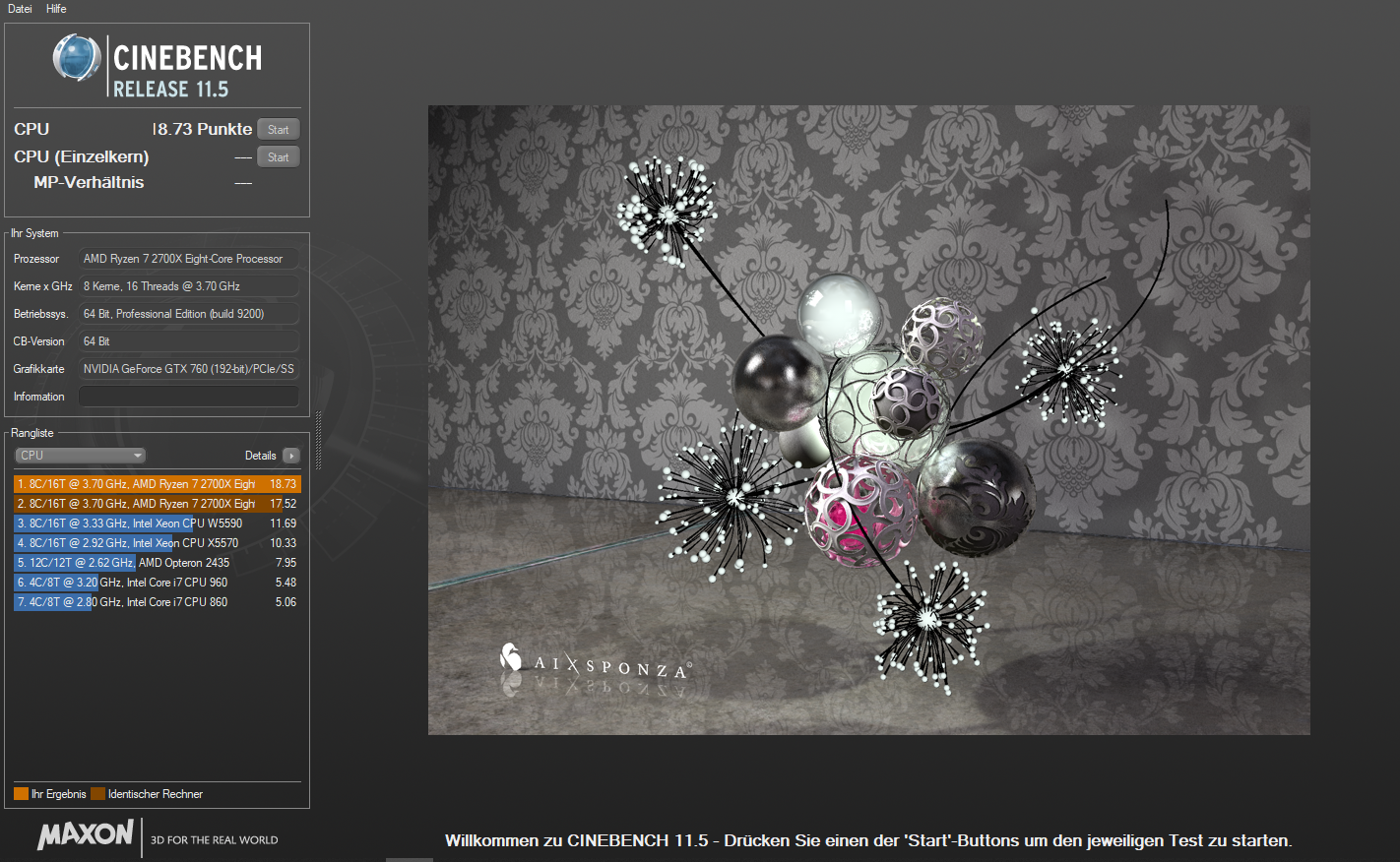Click the brown 'Identischer Rechner' legend swatch
The width and height of the screenshot is (1400, 862).
(97, 794)
